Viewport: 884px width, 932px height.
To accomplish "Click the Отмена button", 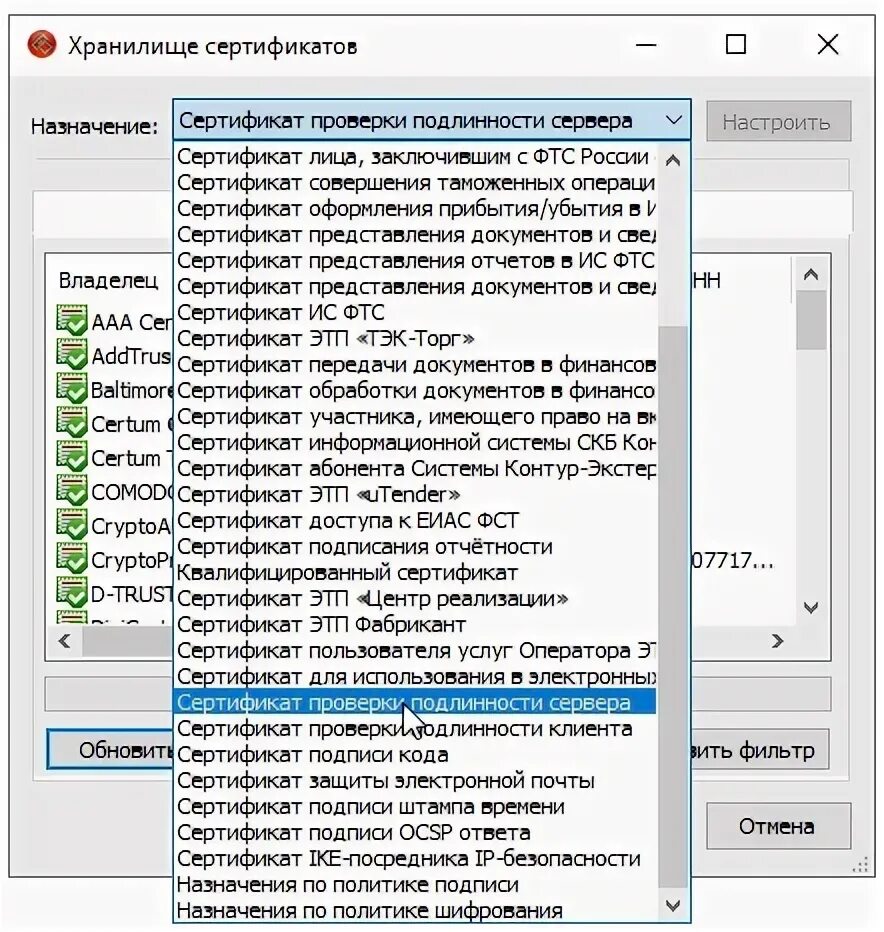I will (778, 826).
